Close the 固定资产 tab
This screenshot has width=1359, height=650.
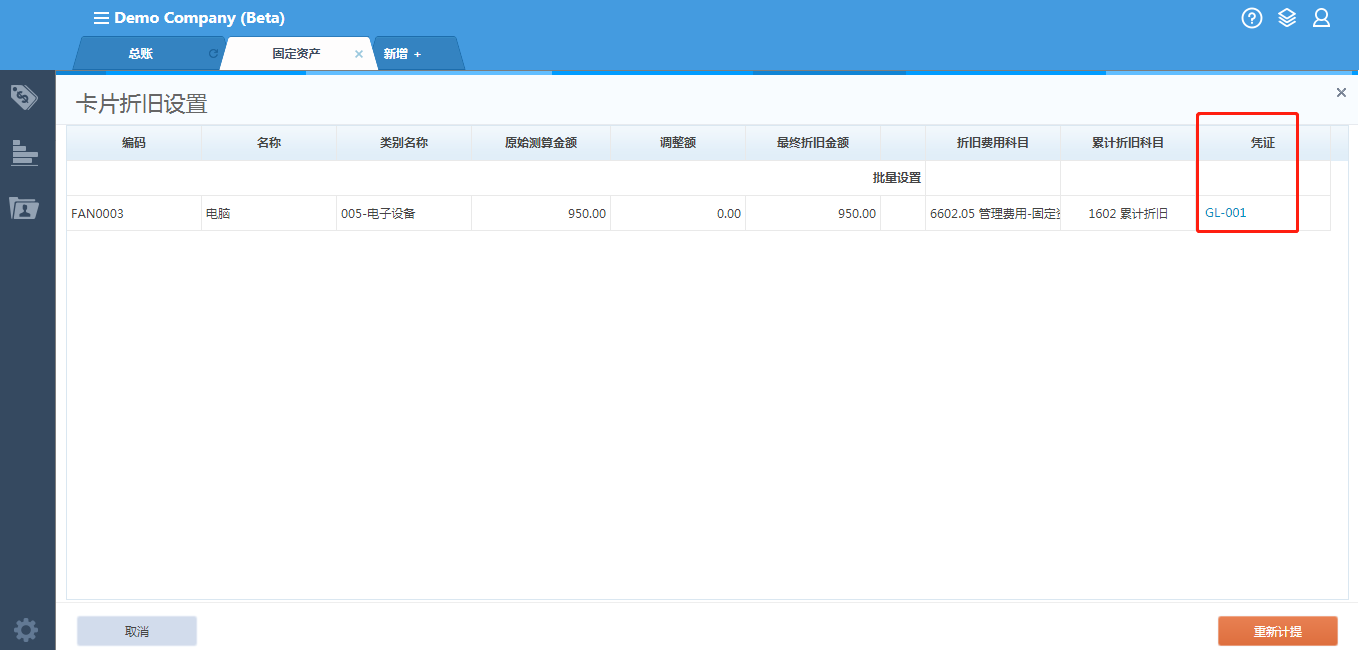click(359, 54)
